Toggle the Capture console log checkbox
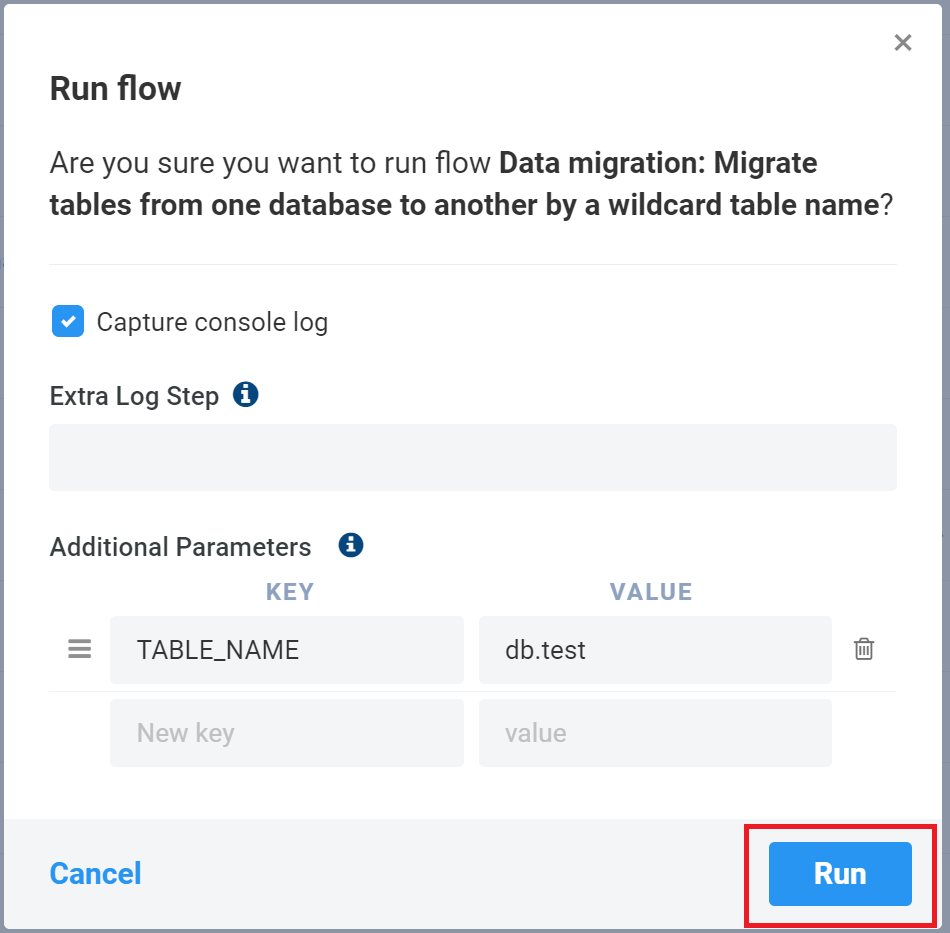Image resolution: width=950 pixels, height=933 pixels. click(x=68, y=321)
